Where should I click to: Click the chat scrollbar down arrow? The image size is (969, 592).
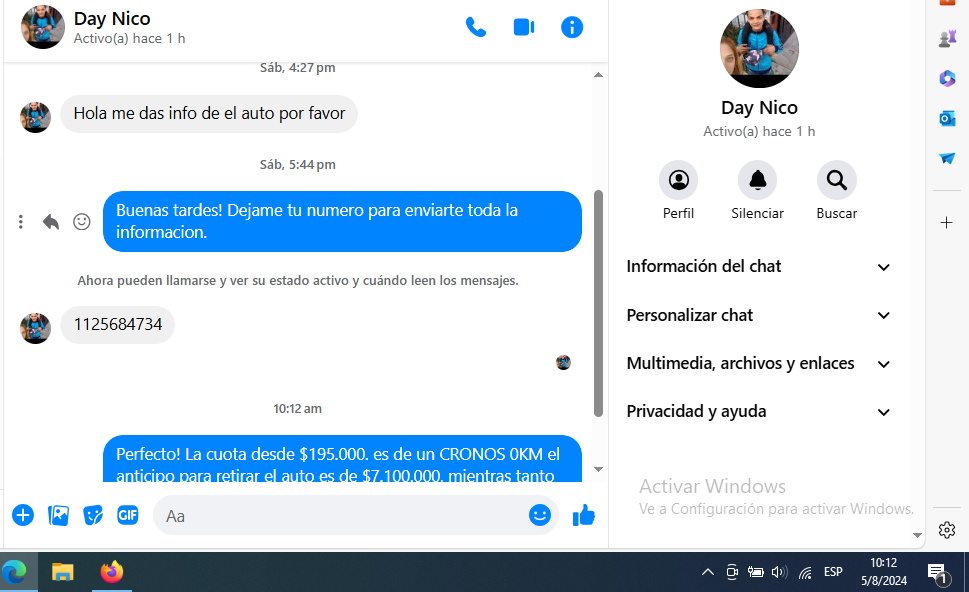point(598,470)
